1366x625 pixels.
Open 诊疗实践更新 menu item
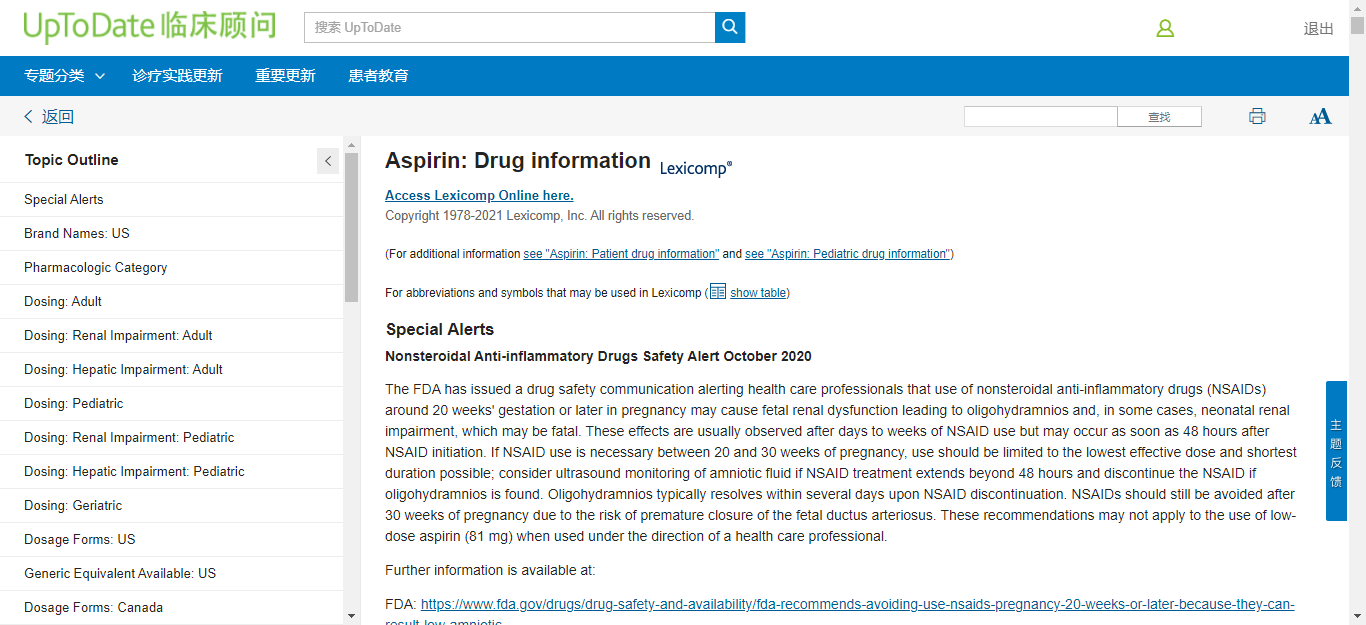click(177, 76)
